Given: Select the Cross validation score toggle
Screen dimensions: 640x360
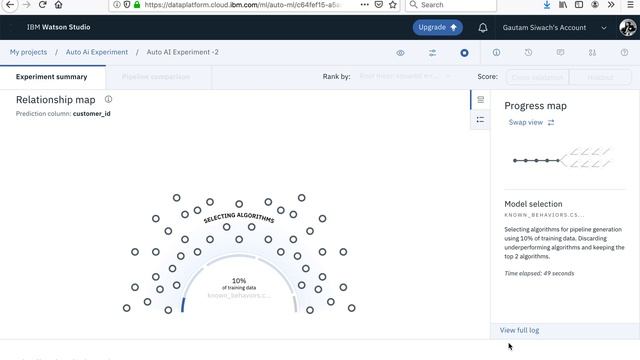Looking at the screenshot, I should 537,77.
